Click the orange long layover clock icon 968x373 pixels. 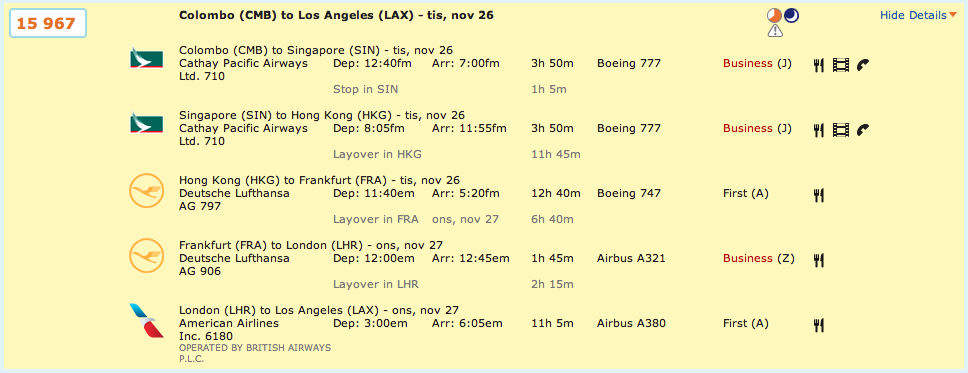775,15
